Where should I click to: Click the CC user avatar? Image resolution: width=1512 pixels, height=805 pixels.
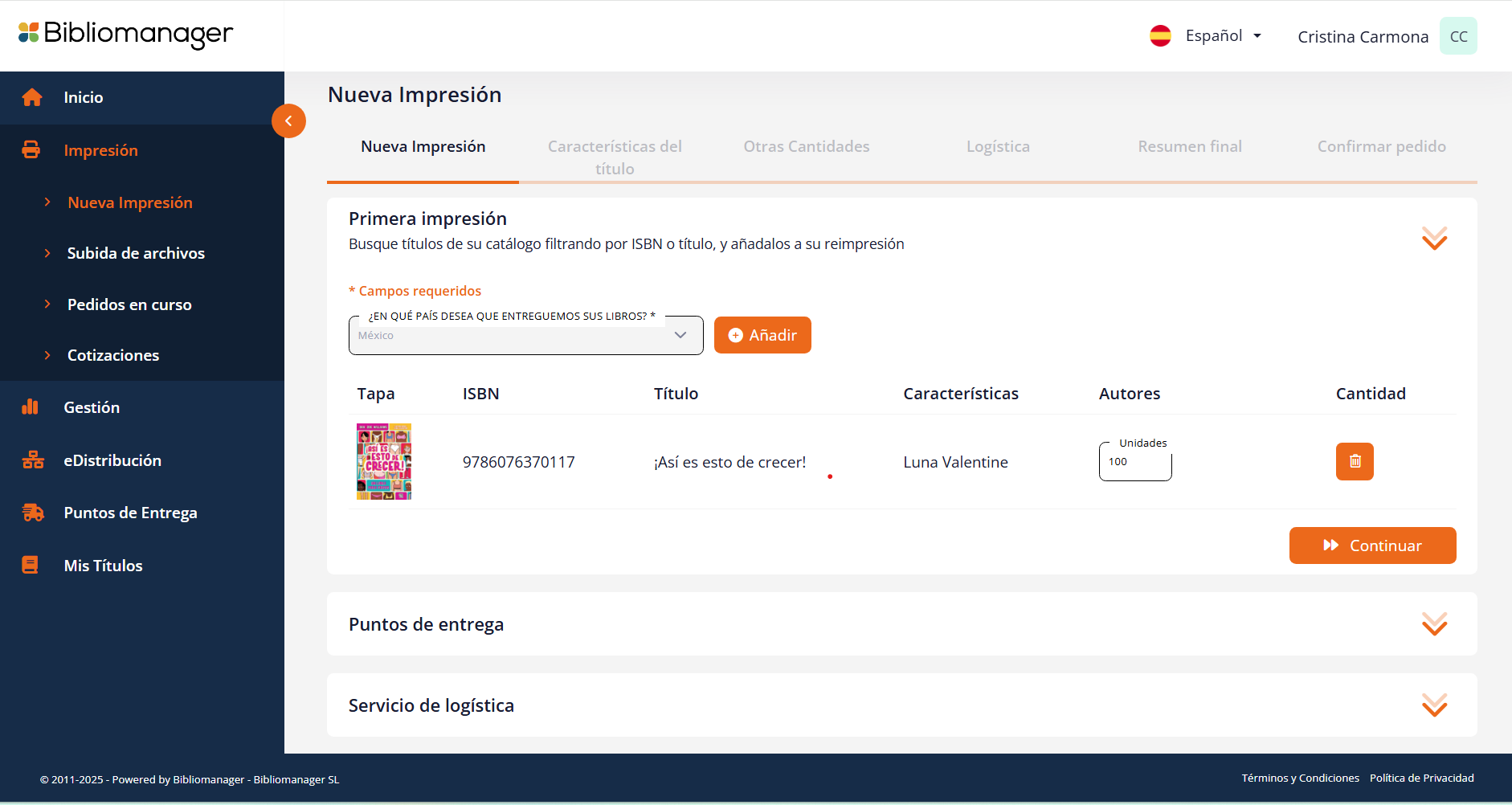(x=1457, y=36)
